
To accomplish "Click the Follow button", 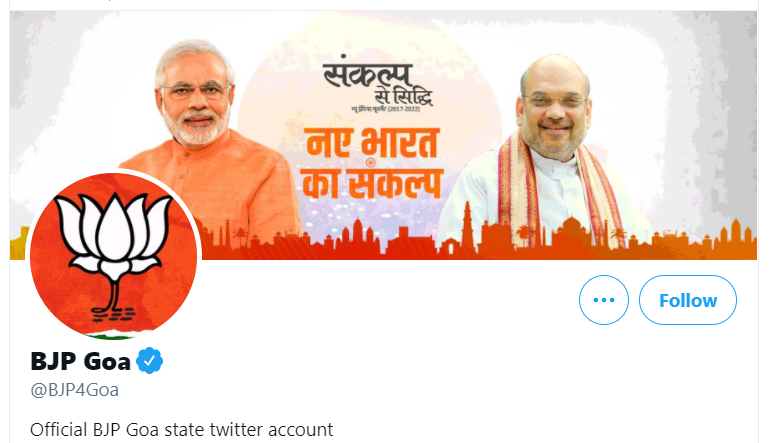I will point(687,300).
